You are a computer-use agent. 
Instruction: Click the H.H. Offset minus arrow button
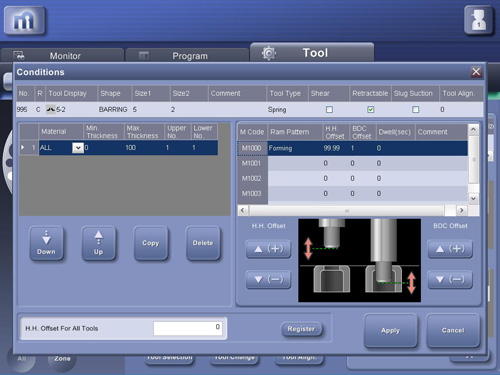tap(268, 279)
